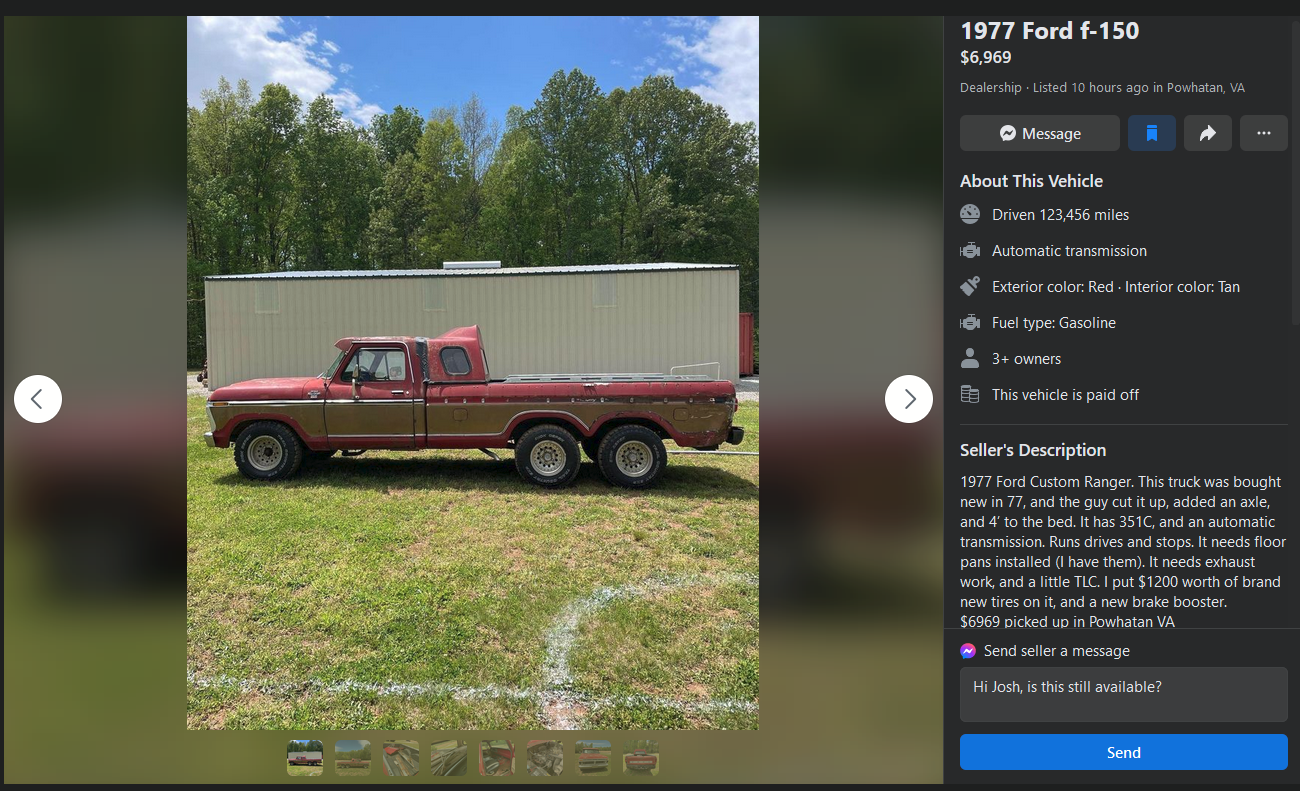
Task: Show the previous photo with left arrow
Action: [38, 399]
